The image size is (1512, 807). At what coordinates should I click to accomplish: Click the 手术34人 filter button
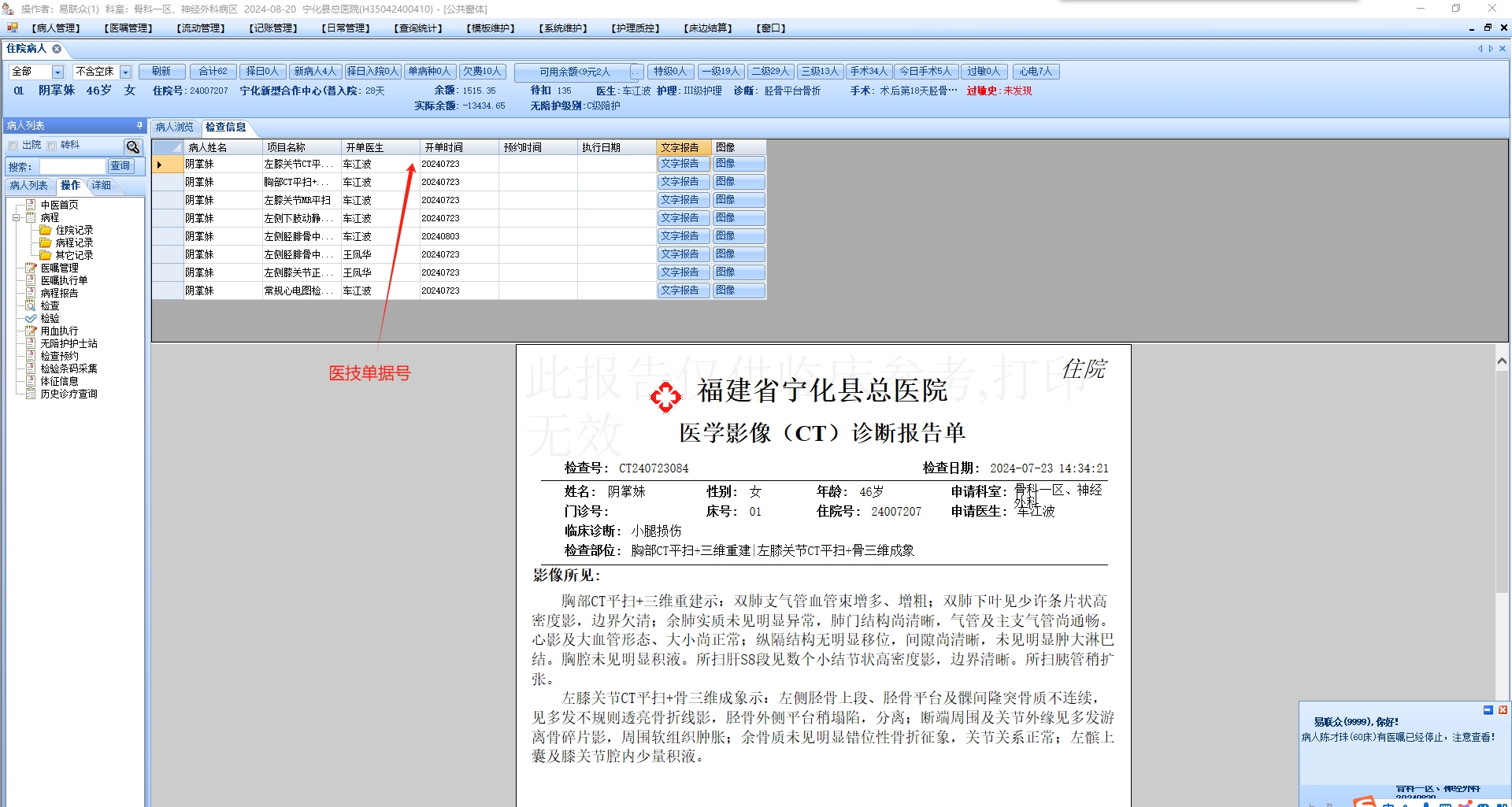pyautogui.click(x=869, y=72)
